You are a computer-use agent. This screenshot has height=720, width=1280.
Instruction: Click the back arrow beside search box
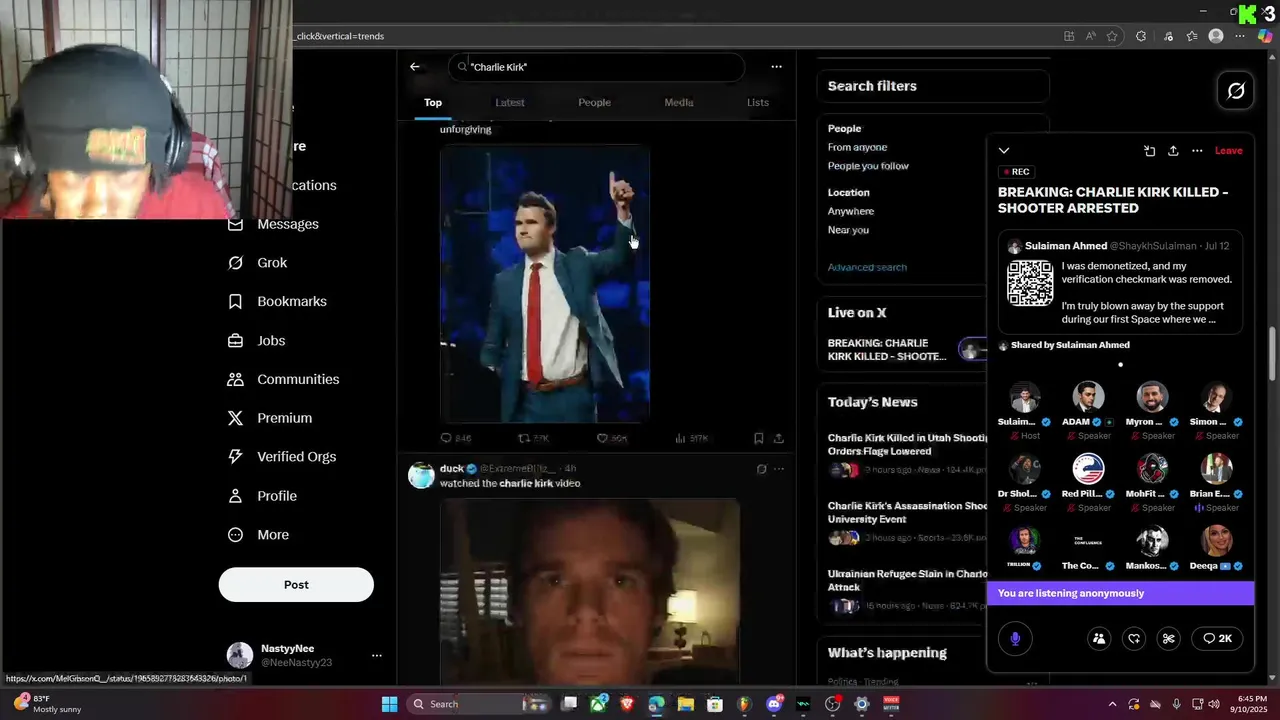(x=415, y=67)
